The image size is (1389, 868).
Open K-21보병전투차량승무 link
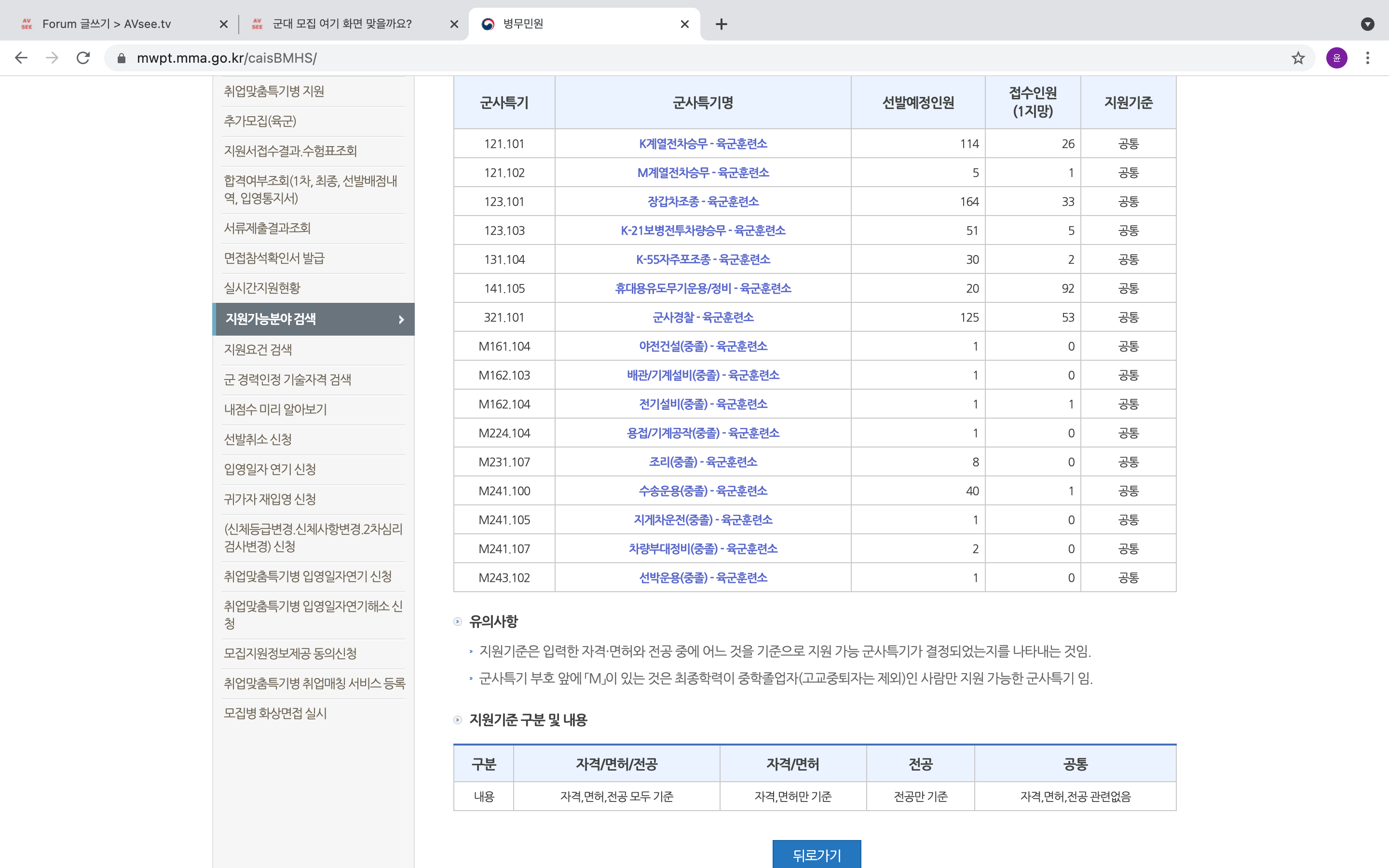[703, 231]
